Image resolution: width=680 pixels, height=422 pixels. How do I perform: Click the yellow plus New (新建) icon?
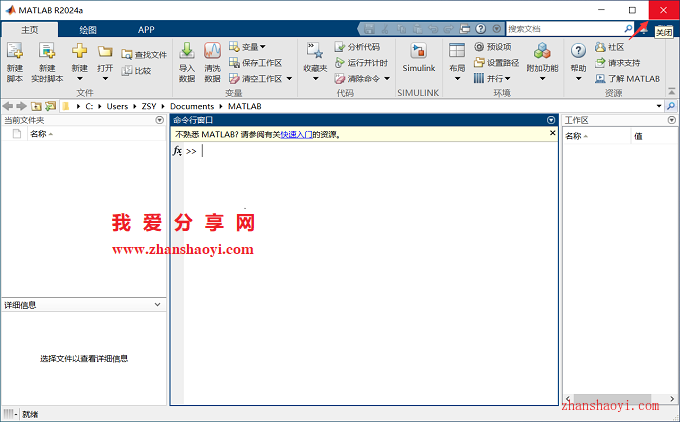coord(79,51)
